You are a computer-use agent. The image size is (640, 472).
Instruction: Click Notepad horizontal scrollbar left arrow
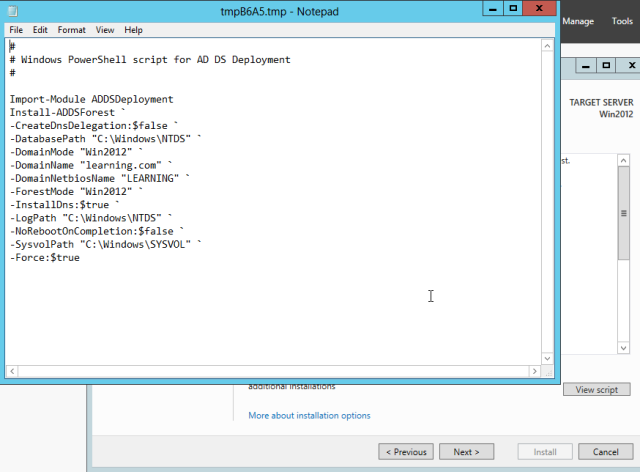(12, 371)
